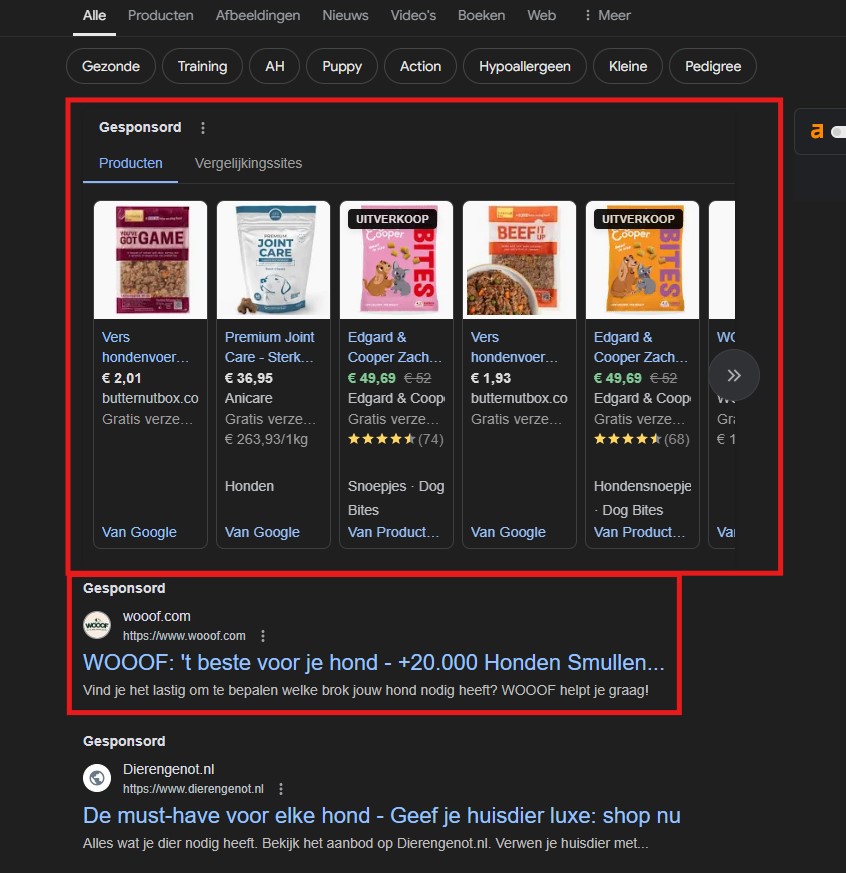Click the You've Got Game product image
This screenshot has height=873, width=846.
(x=150, y=260)
